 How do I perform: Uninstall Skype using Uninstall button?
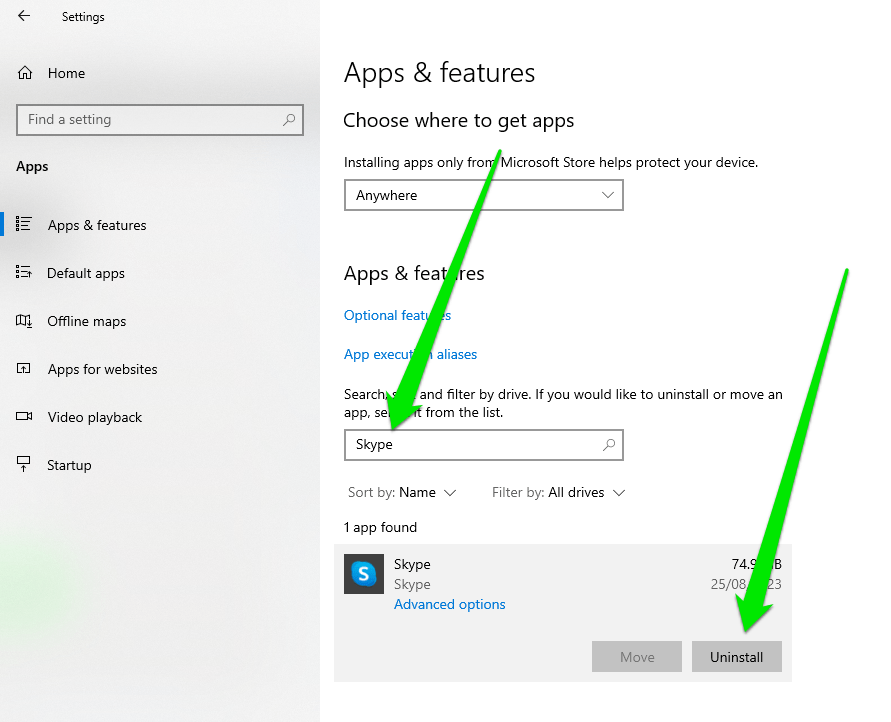click(x=736, y=657)
